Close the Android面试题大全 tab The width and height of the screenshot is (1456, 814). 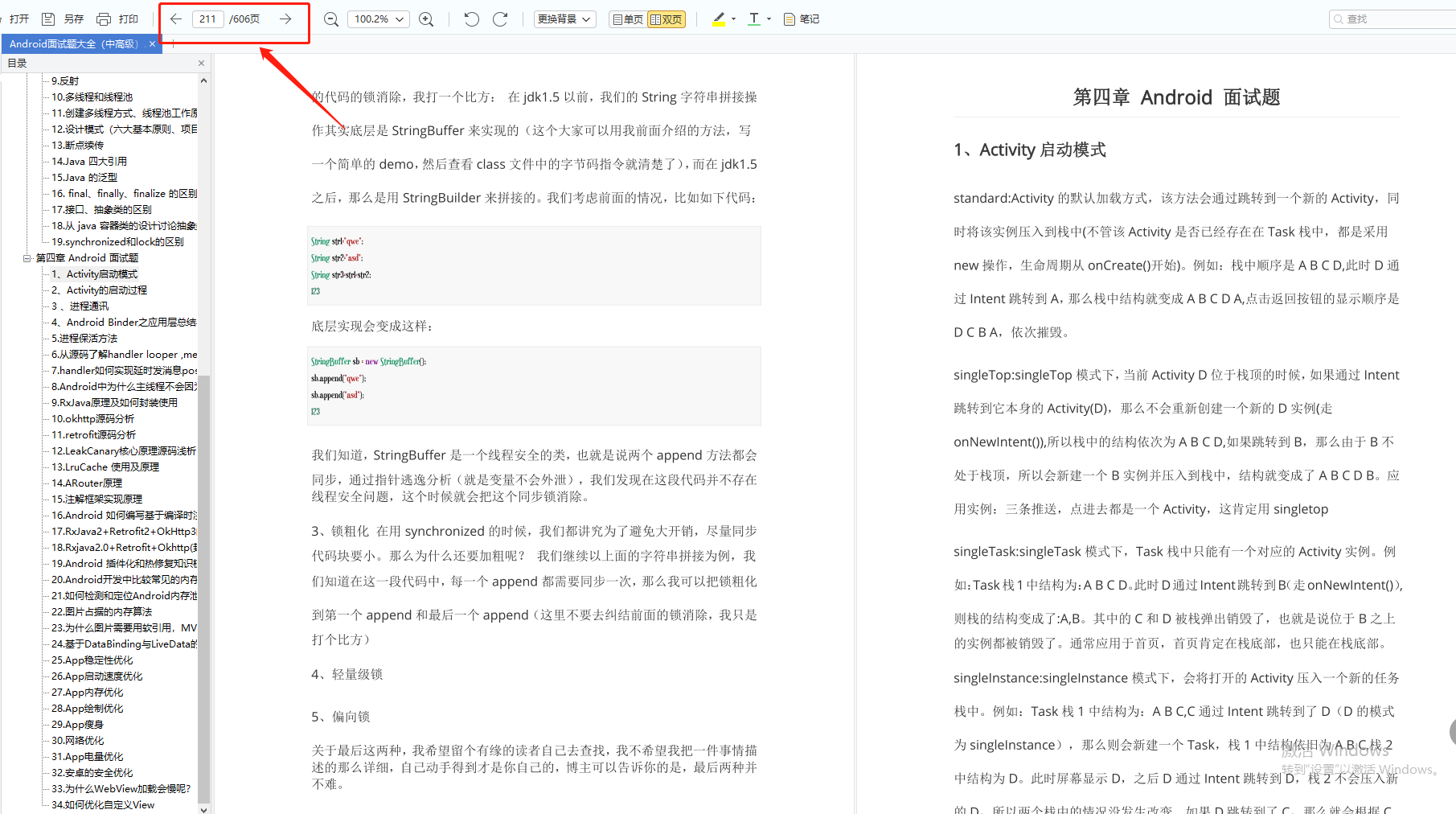[152, 44]
